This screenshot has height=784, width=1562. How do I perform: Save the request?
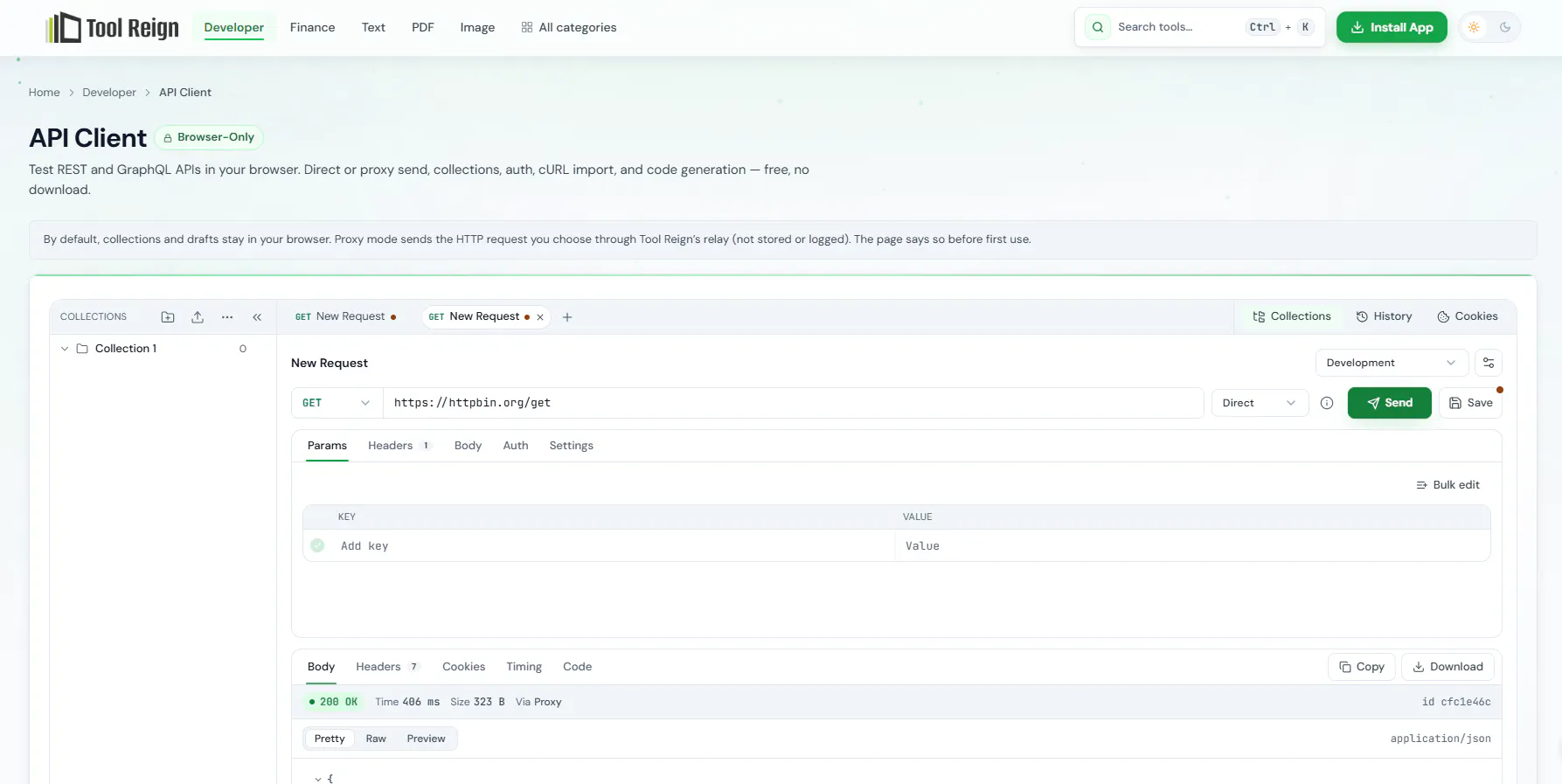click(x=1470, y=403)
